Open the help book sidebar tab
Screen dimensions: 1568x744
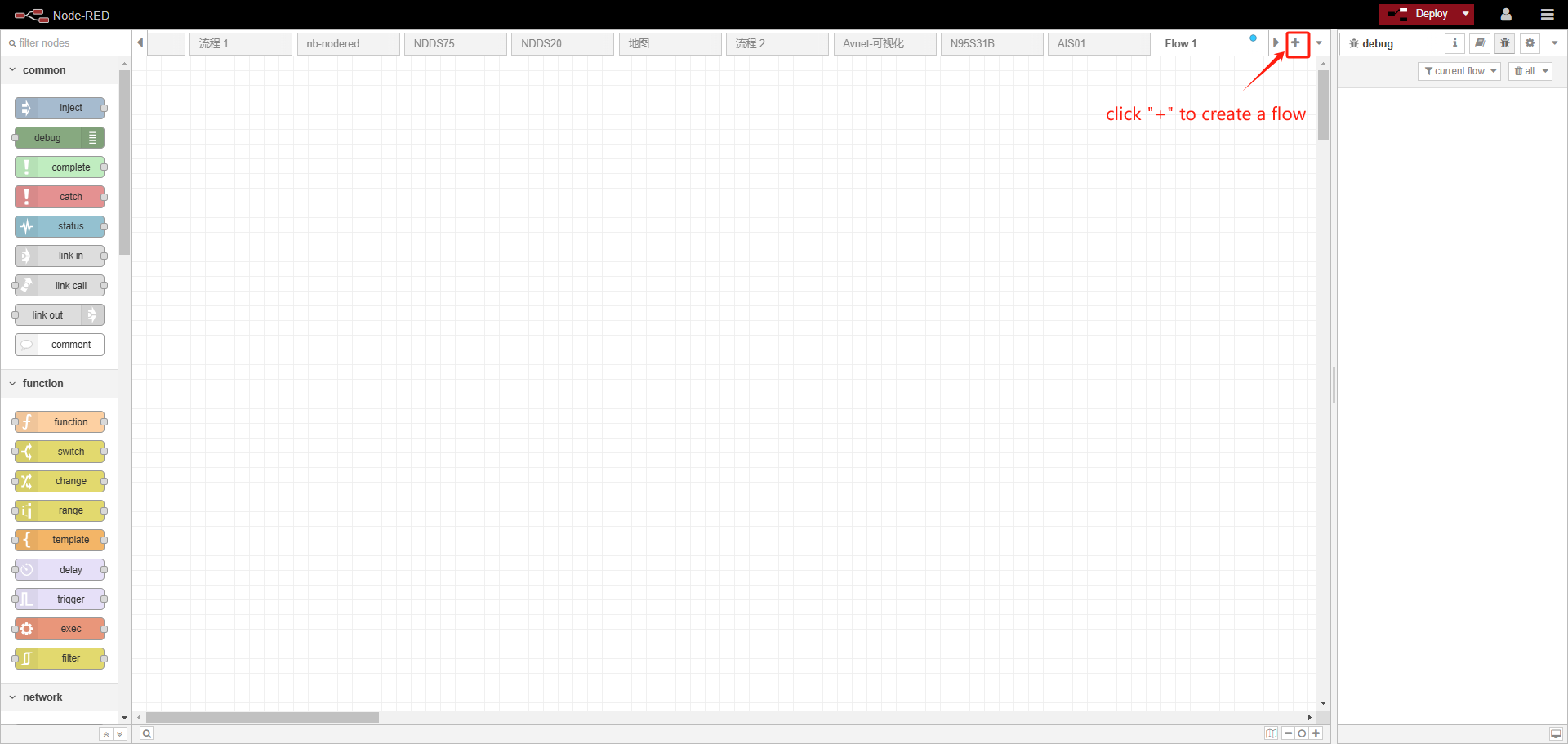(1480, 43)
